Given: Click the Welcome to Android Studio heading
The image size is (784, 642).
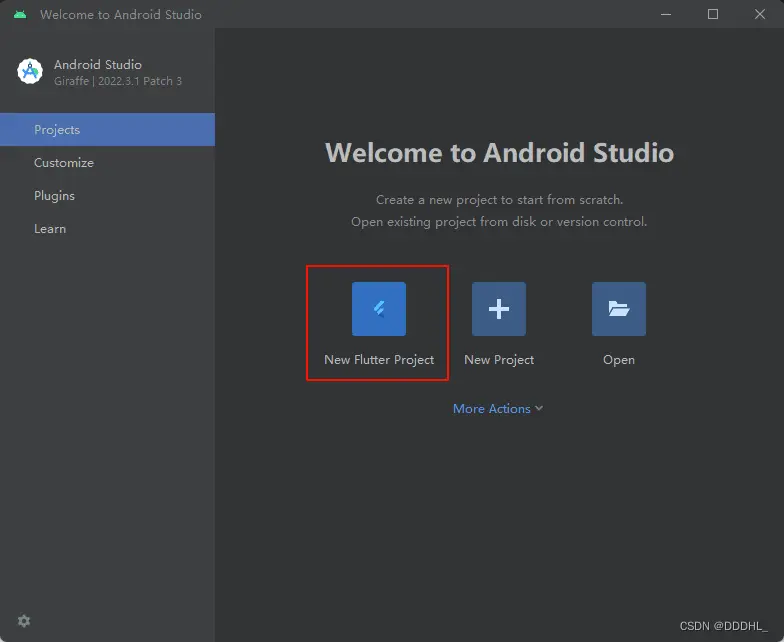Looking at the screenshot, I should click(499, 152).
